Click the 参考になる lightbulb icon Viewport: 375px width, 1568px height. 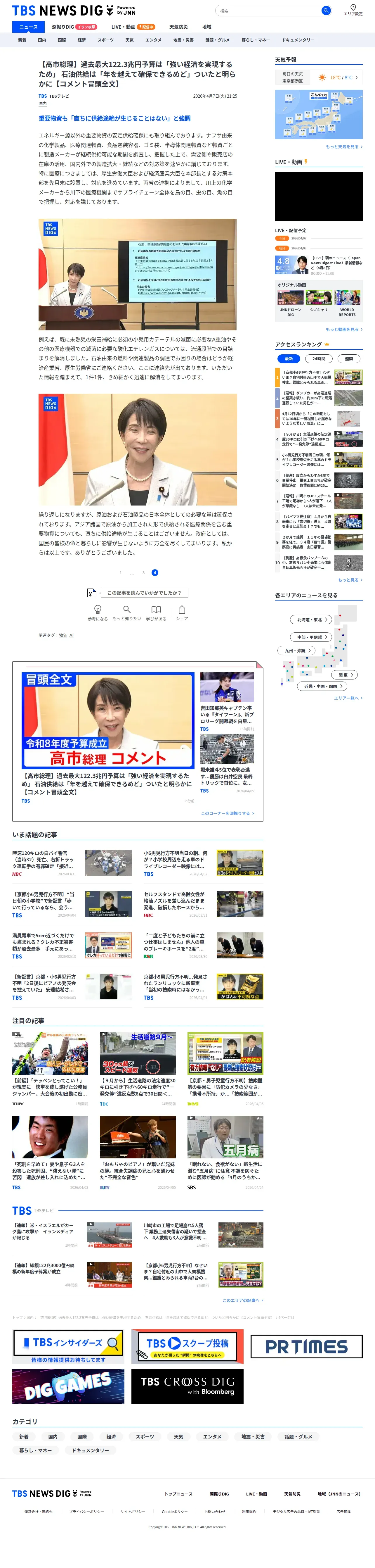coord(97,609)
